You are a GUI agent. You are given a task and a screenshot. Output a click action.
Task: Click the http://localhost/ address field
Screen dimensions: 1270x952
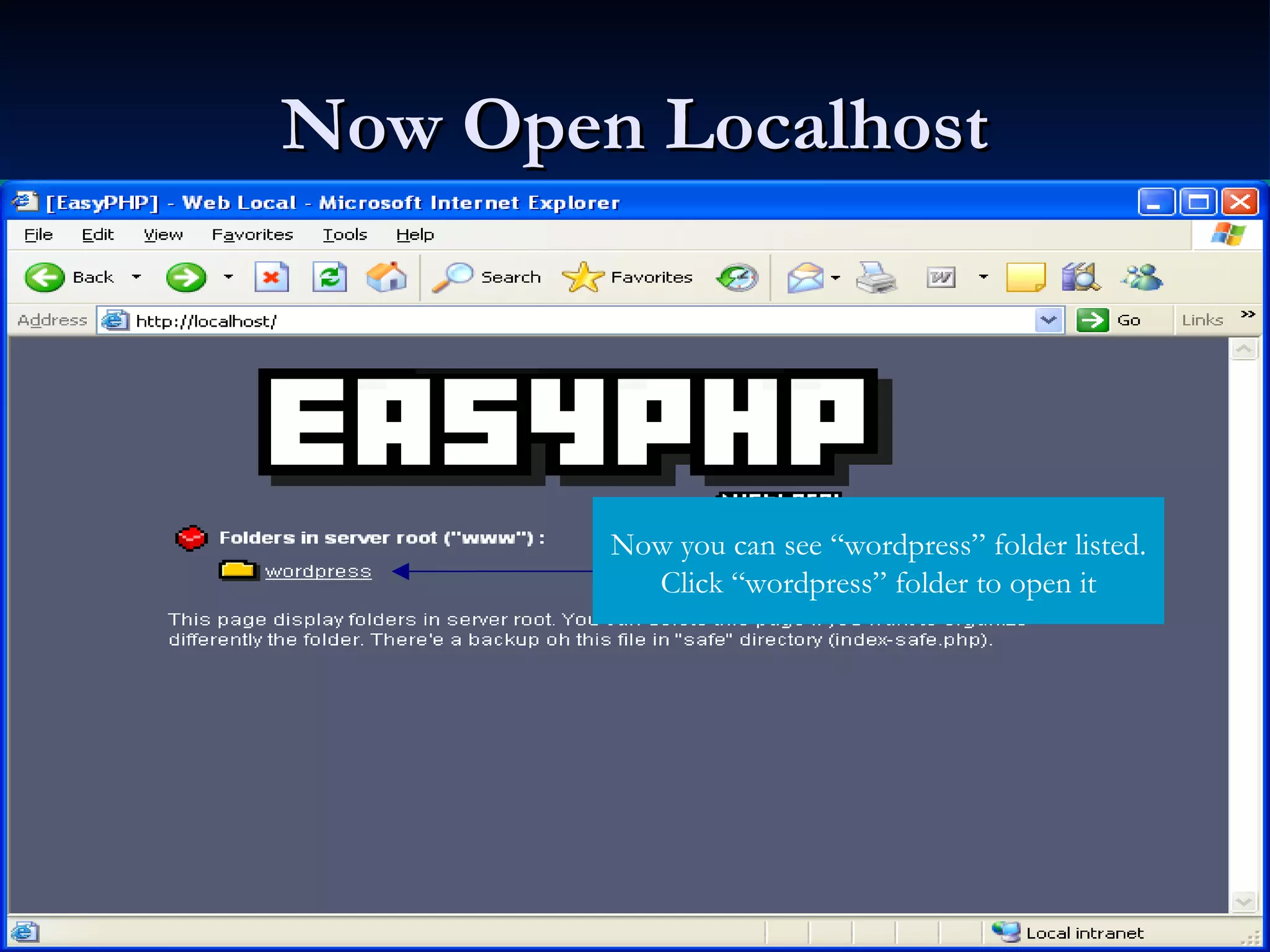point(580,320)
